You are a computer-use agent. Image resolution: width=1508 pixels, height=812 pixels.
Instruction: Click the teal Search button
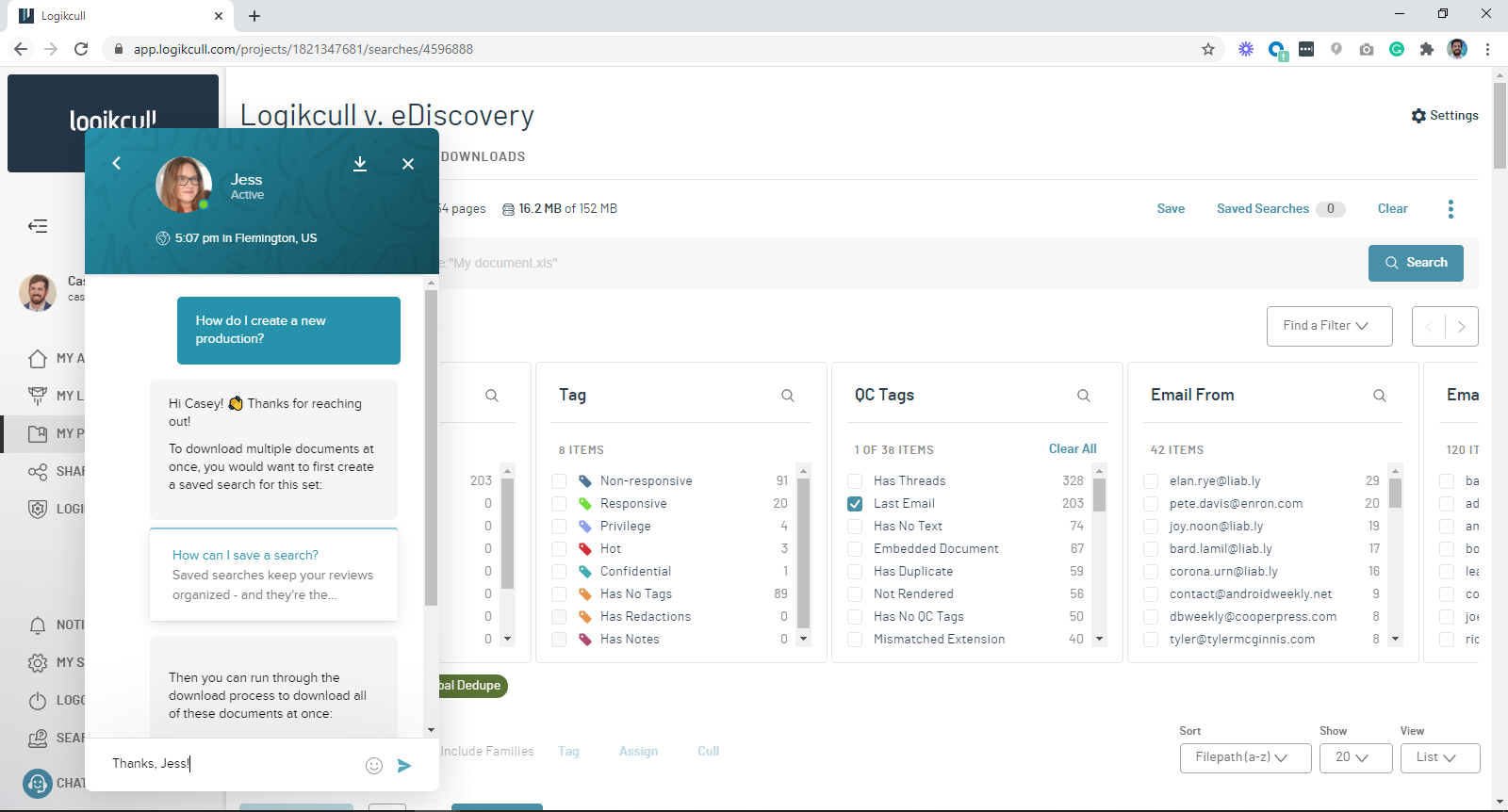click(x=1416, y=263)
